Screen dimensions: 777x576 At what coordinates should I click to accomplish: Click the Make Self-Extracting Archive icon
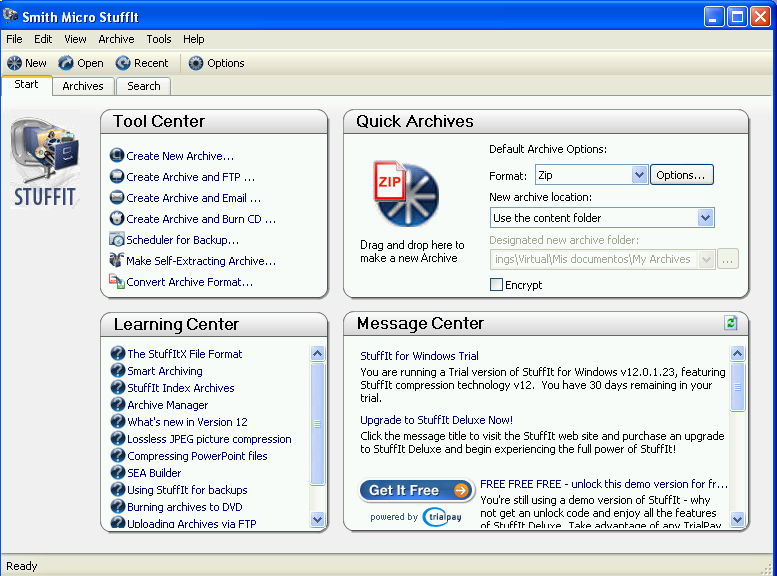pyautogui.click(x=117, y=260)
